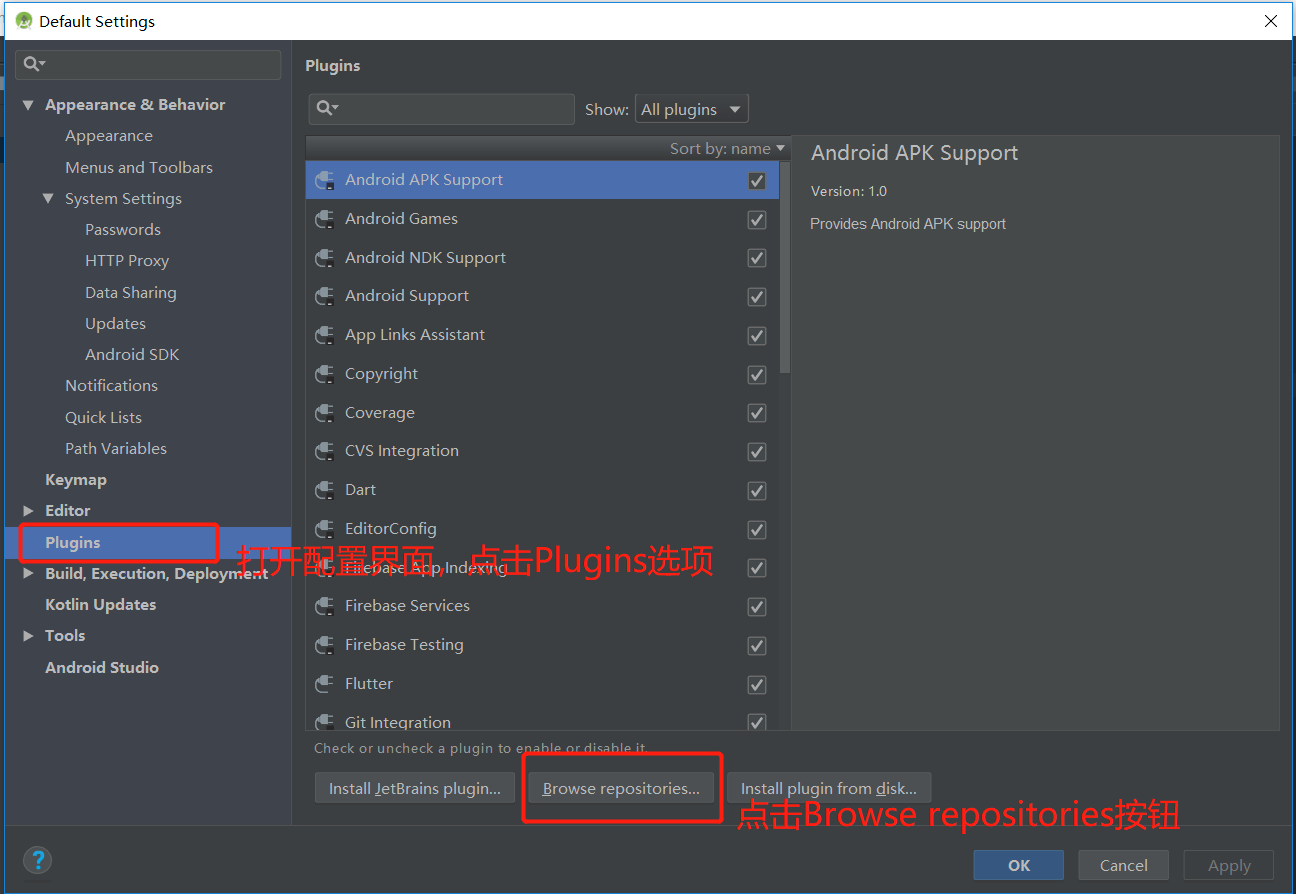The width and height of the screenshot is (1296, 894).
Task: Click the plugin search magnifier icon
Action: click(327, 108)
